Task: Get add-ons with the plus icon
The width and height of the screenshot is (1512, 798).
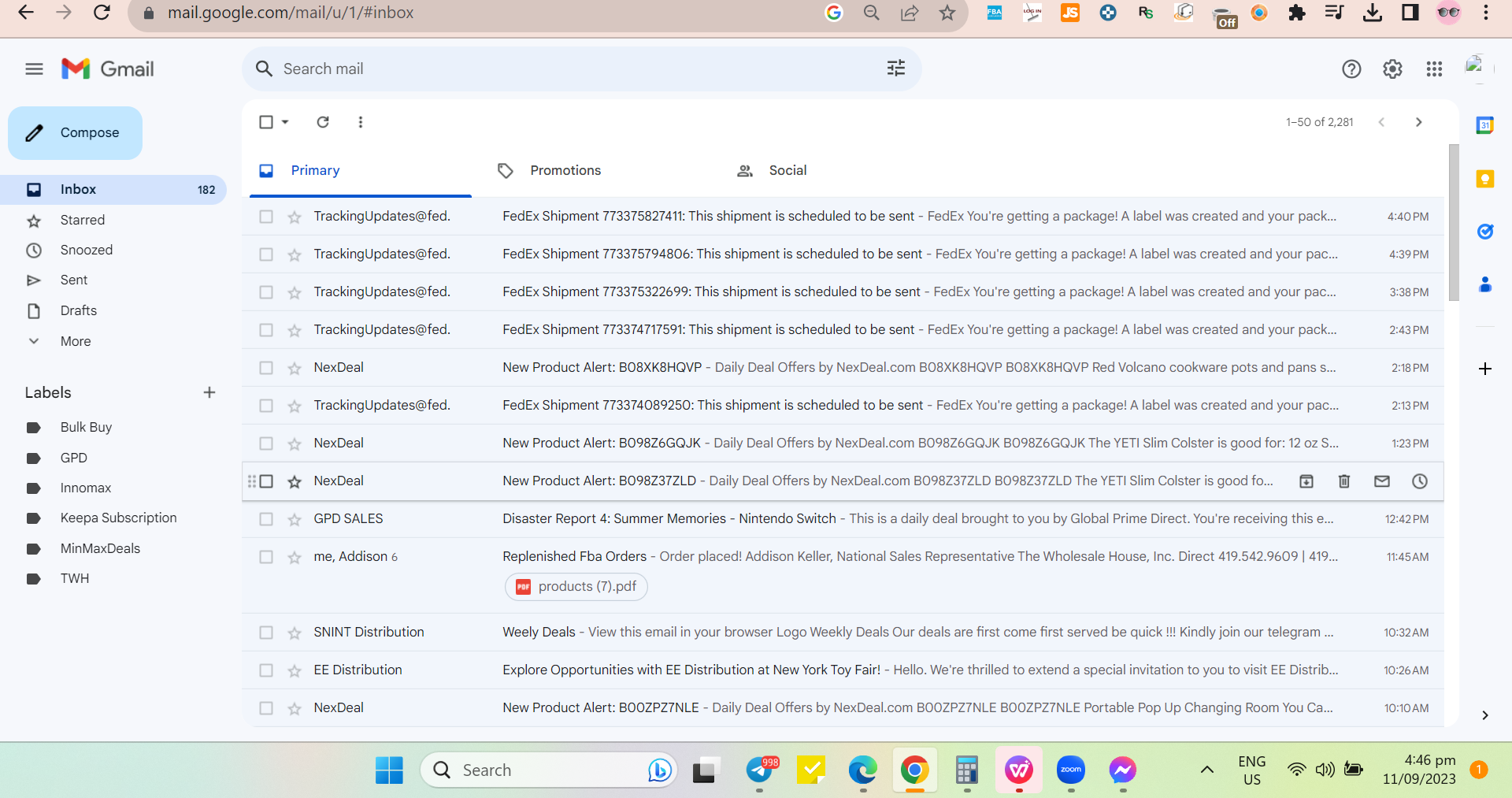Action: 1485,369
